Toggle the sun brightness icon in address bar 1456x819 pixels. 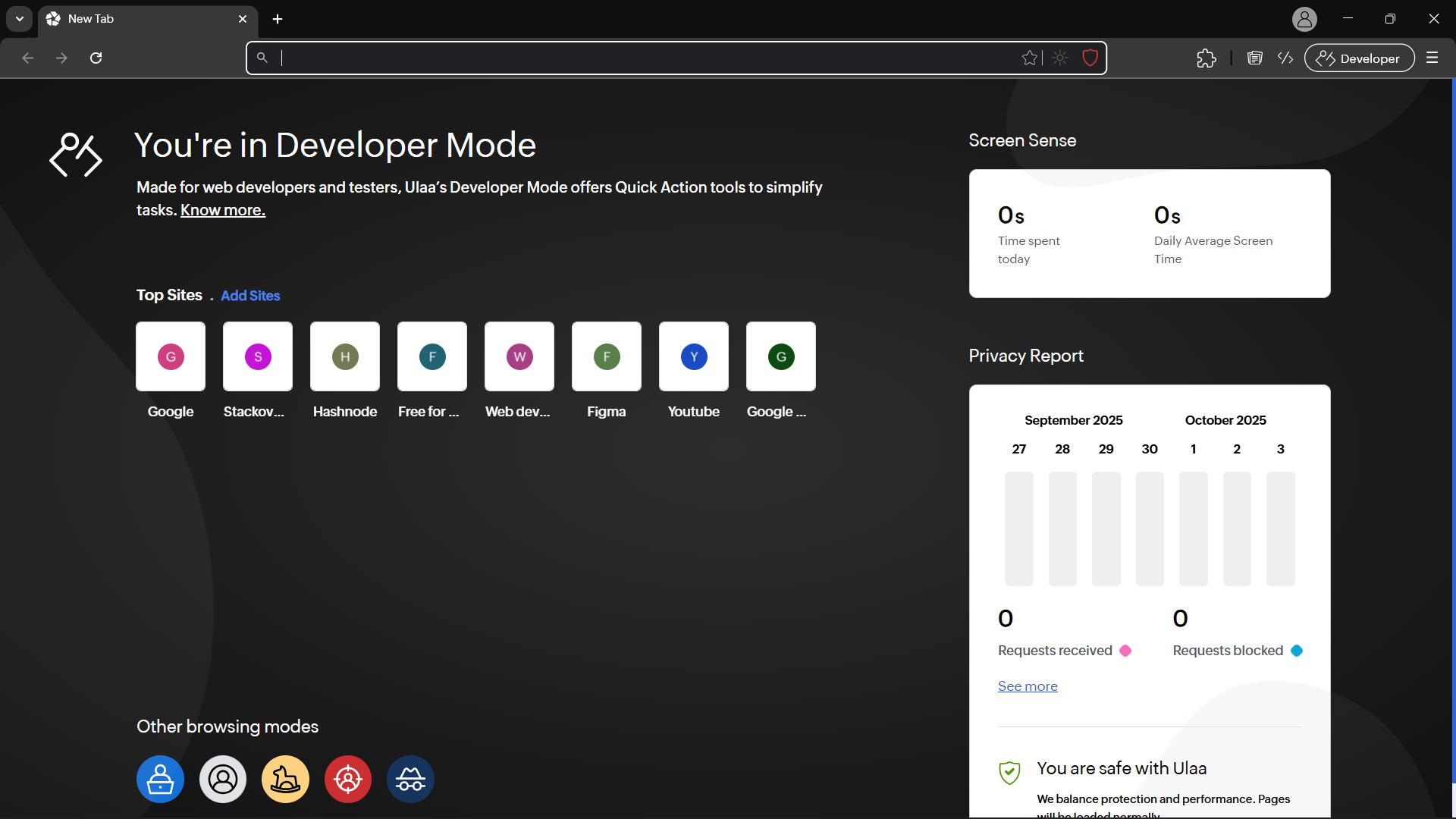[1060, 58]
